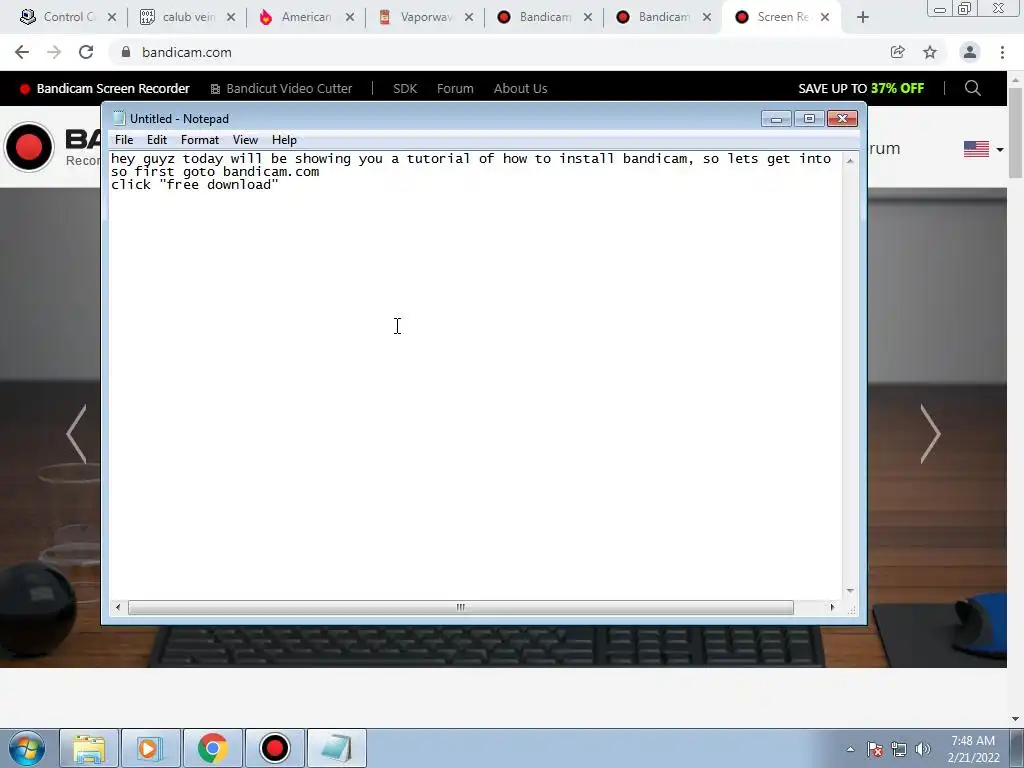The height and width of the screenshot is (768, 1024).
Task: Open the Notepad View menu
Action: point(246,140)
